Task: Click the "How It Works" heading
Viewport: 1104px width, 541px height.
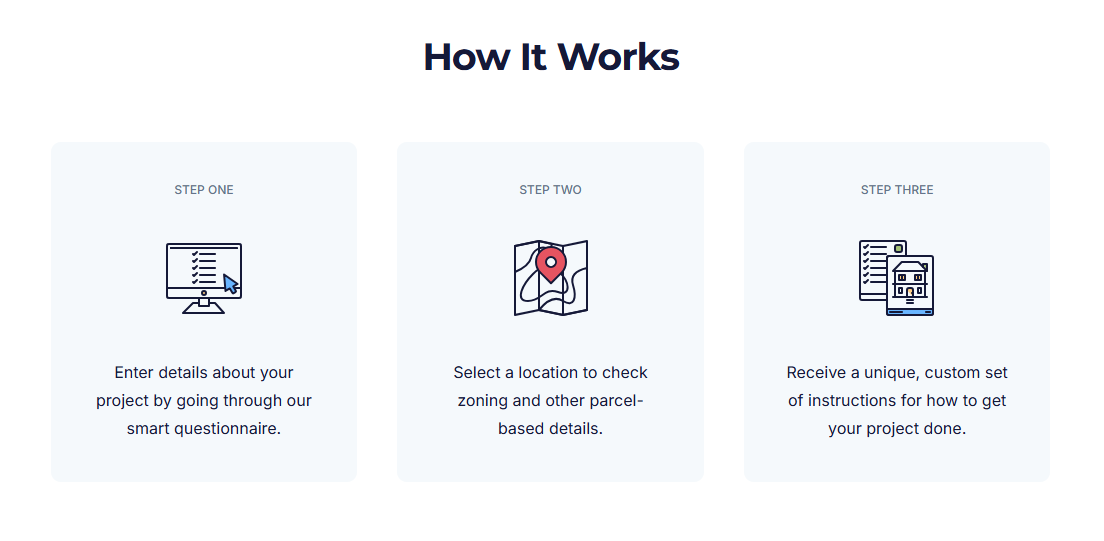Action: click(551, 56)
